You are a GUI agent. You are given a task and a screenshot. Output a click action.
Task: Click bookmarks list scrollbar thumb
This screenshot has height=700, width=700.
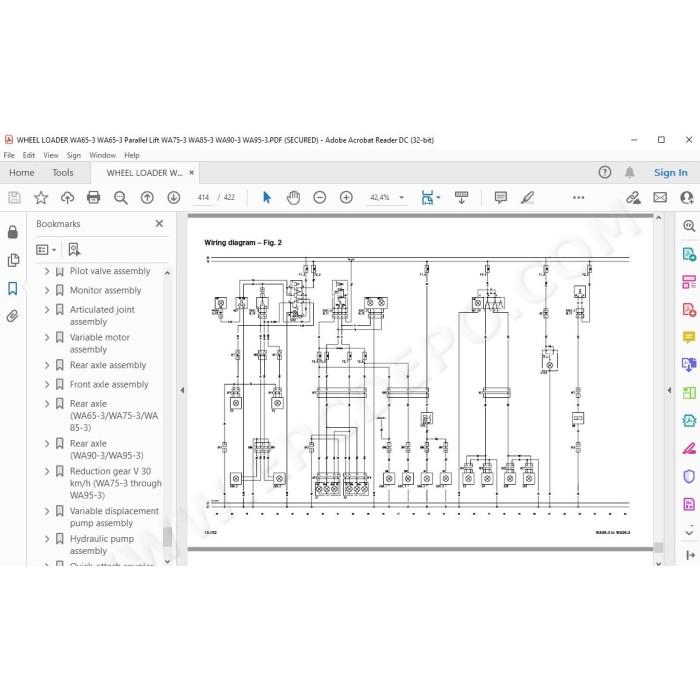point(167,537)
